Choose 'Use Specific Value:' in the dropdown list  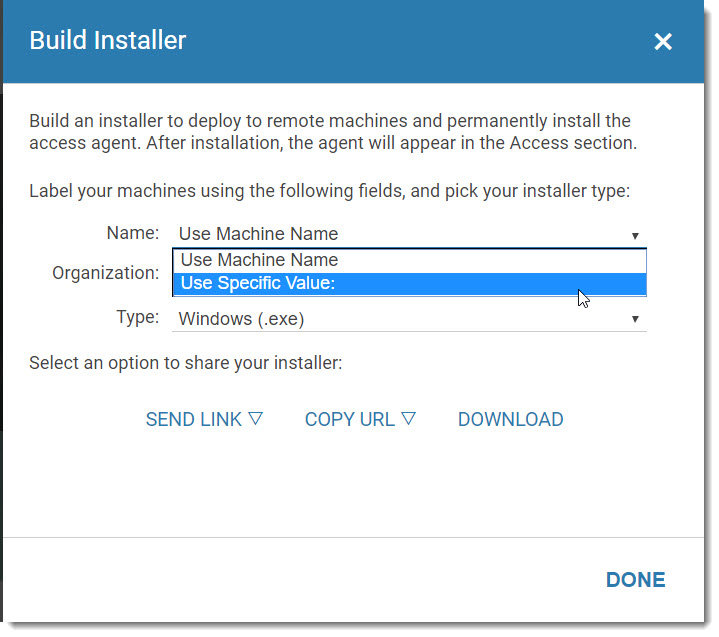point(258,283)
